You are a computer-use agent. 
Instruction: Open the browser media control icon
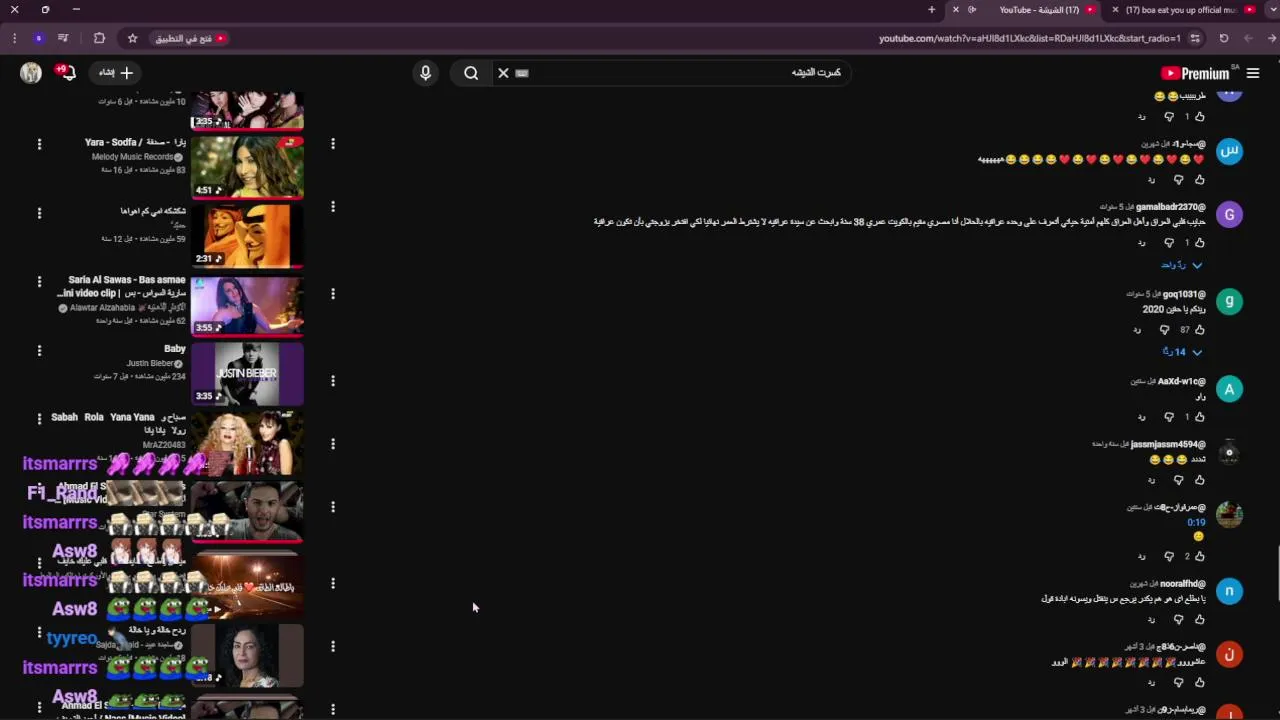pos(63,38)
